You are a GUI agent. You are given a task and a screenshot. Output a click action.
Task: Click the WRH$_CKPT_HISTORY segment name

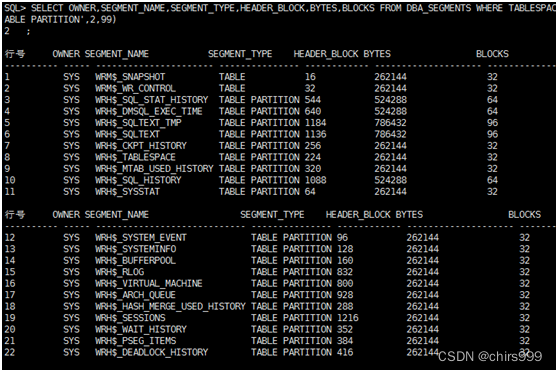pos(141,146)
